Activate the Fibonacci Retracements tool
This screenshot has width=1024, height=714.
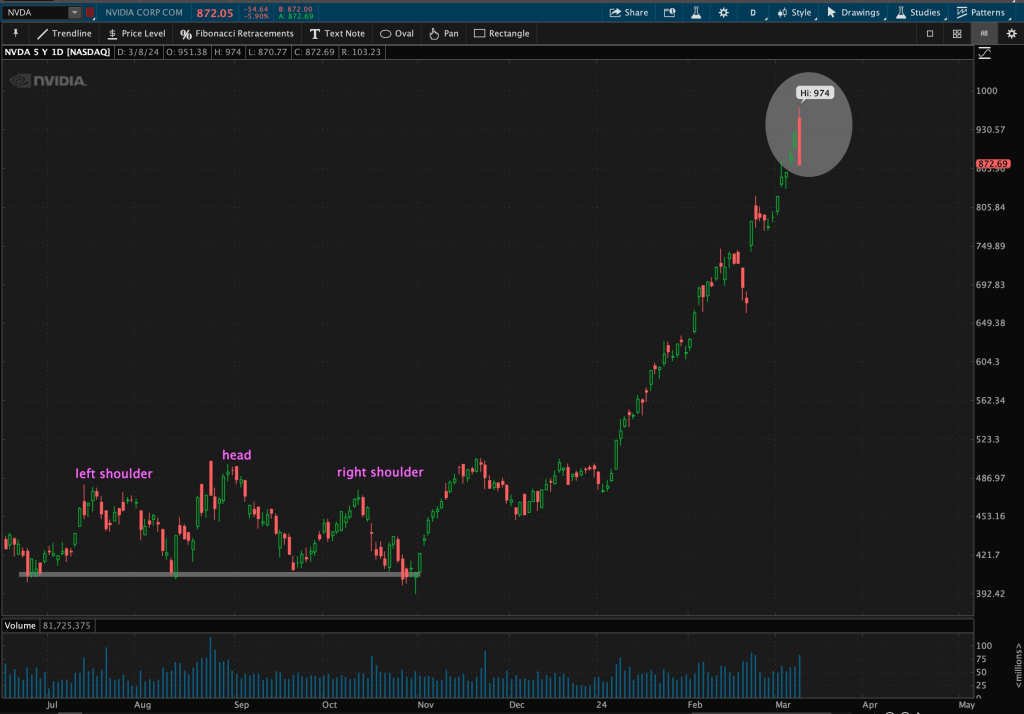pos(237,33)
